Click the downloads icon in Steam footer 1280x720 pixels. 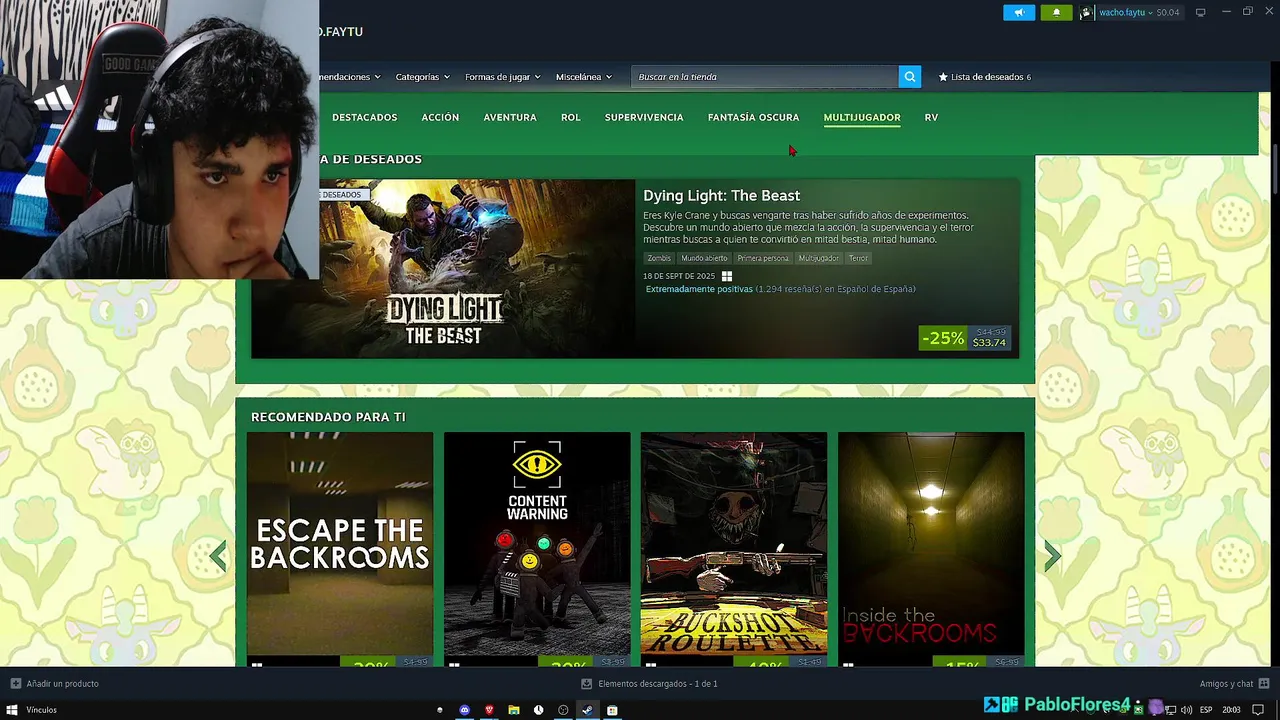[x=587, y=684]
